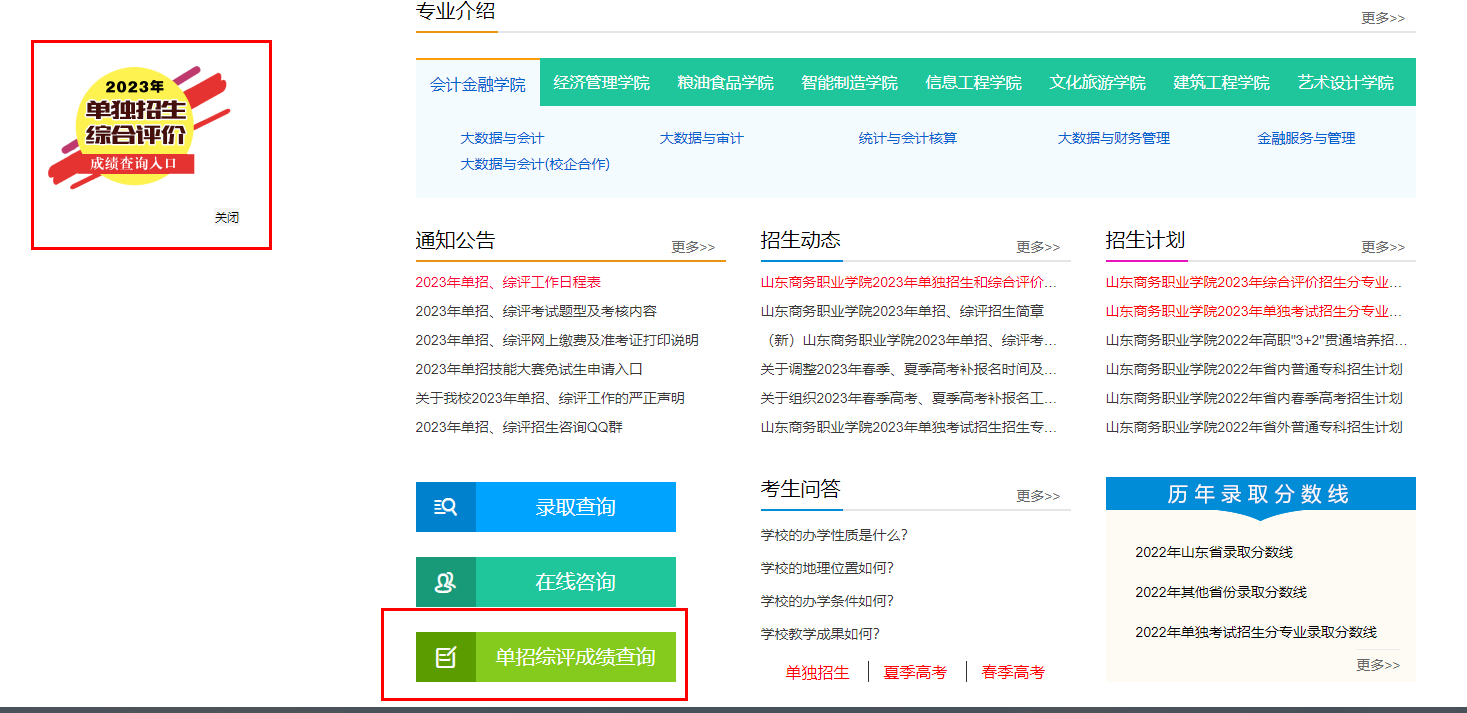Click the 历年录取分数线 banner header
Viewport: 1467px width, 713px height.
coord(1259,494)
